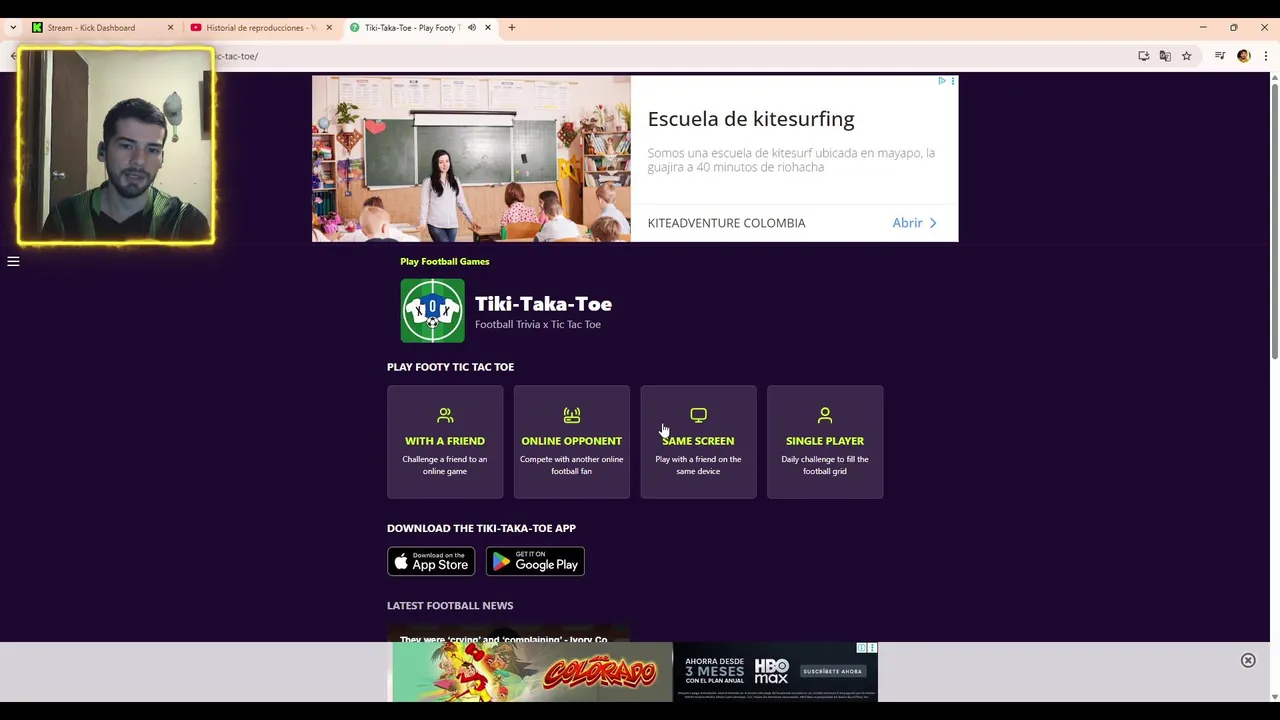Get it on Google Play badge
Viewport: 1280px width, 720px height.
[x=535, y=561]
